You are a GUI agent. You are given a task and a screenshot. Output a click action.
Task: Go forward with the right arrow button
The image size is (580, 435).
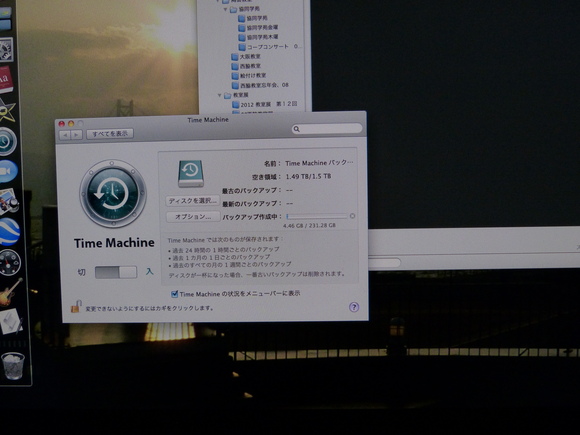tap(77, 135)
